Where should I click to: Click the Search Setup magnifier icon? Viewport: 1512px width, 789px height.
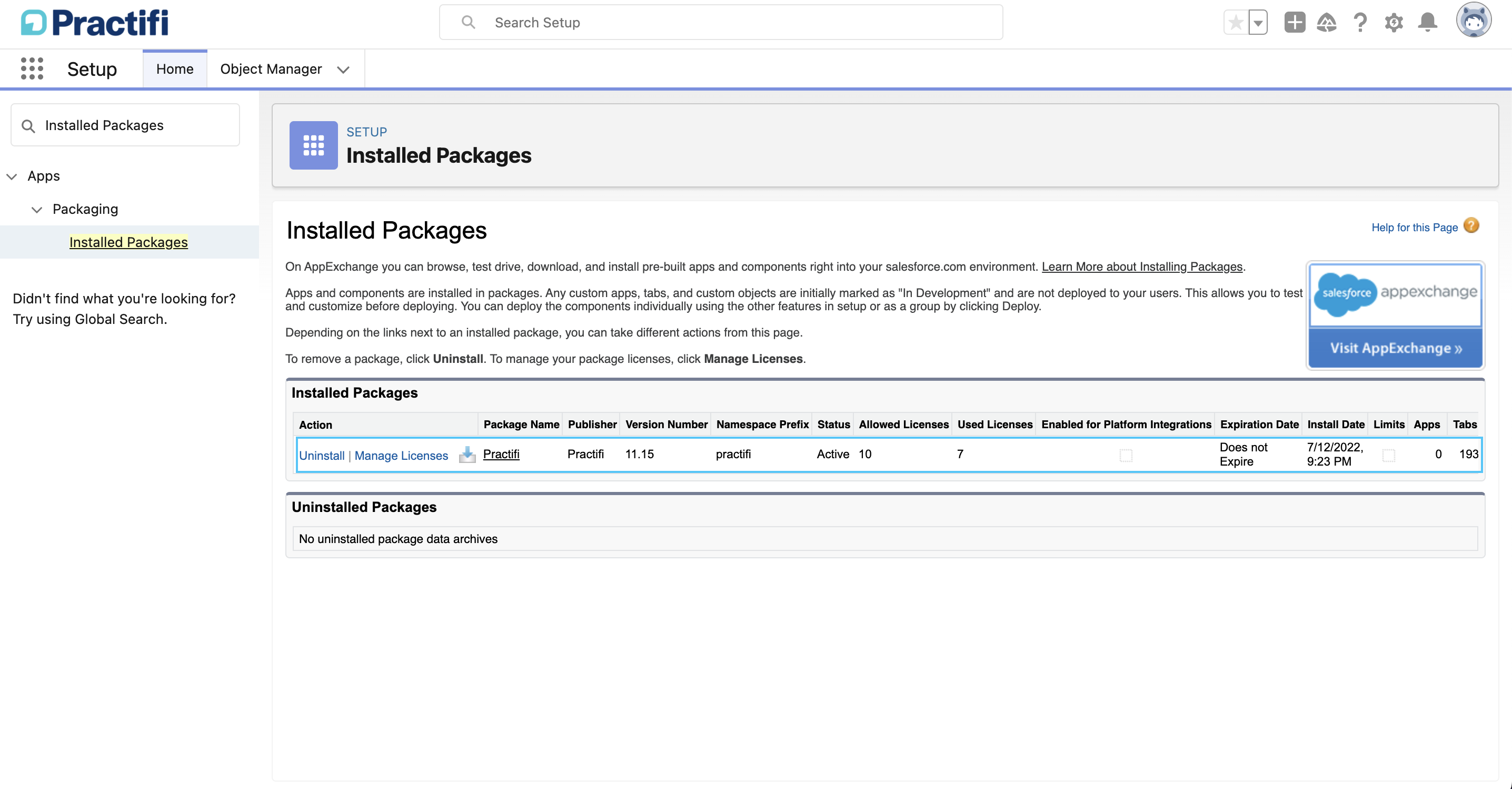tap(468, 22)
